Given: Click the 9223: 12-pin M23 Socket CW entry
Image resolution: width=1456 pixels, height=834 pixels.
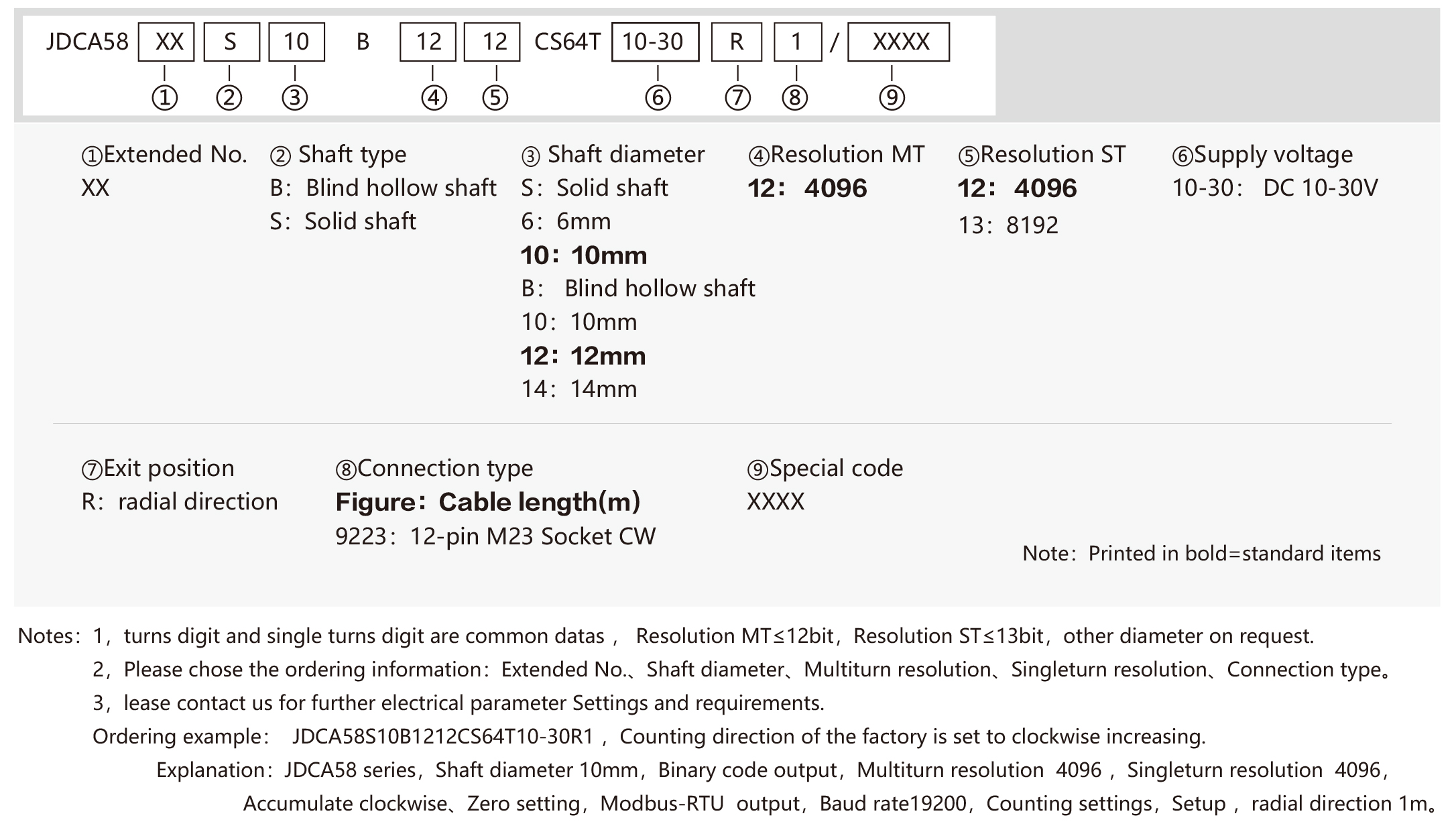Looking at the screenshot, I should pyautogui.click(x=495, y=536).
